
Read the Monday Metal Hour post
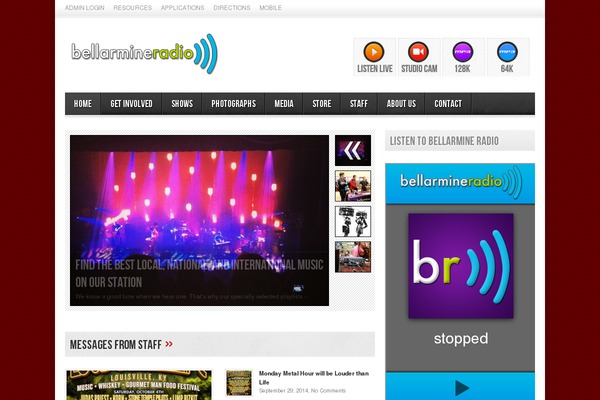coord(314,377)
